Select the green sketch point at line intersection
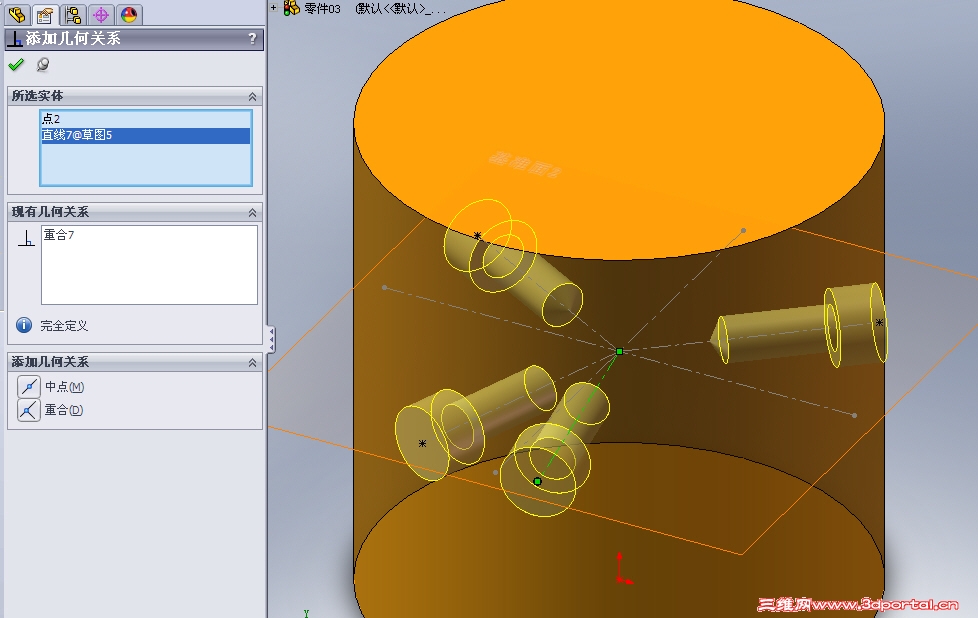 [x=619, y=352]
